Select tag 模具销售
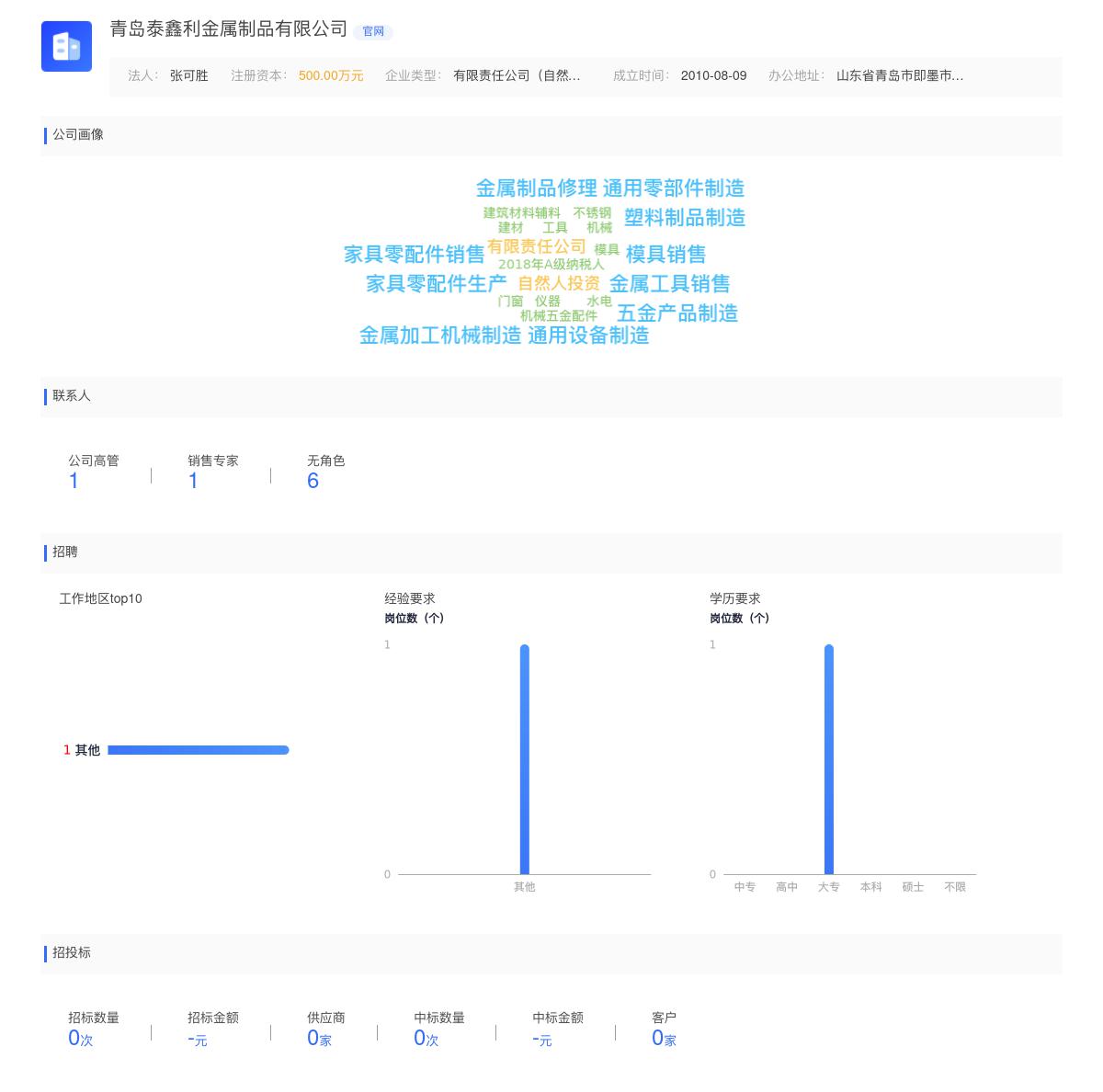Image resolution: width=1103 pixels, height=1092 pixels. click(666, 254)
